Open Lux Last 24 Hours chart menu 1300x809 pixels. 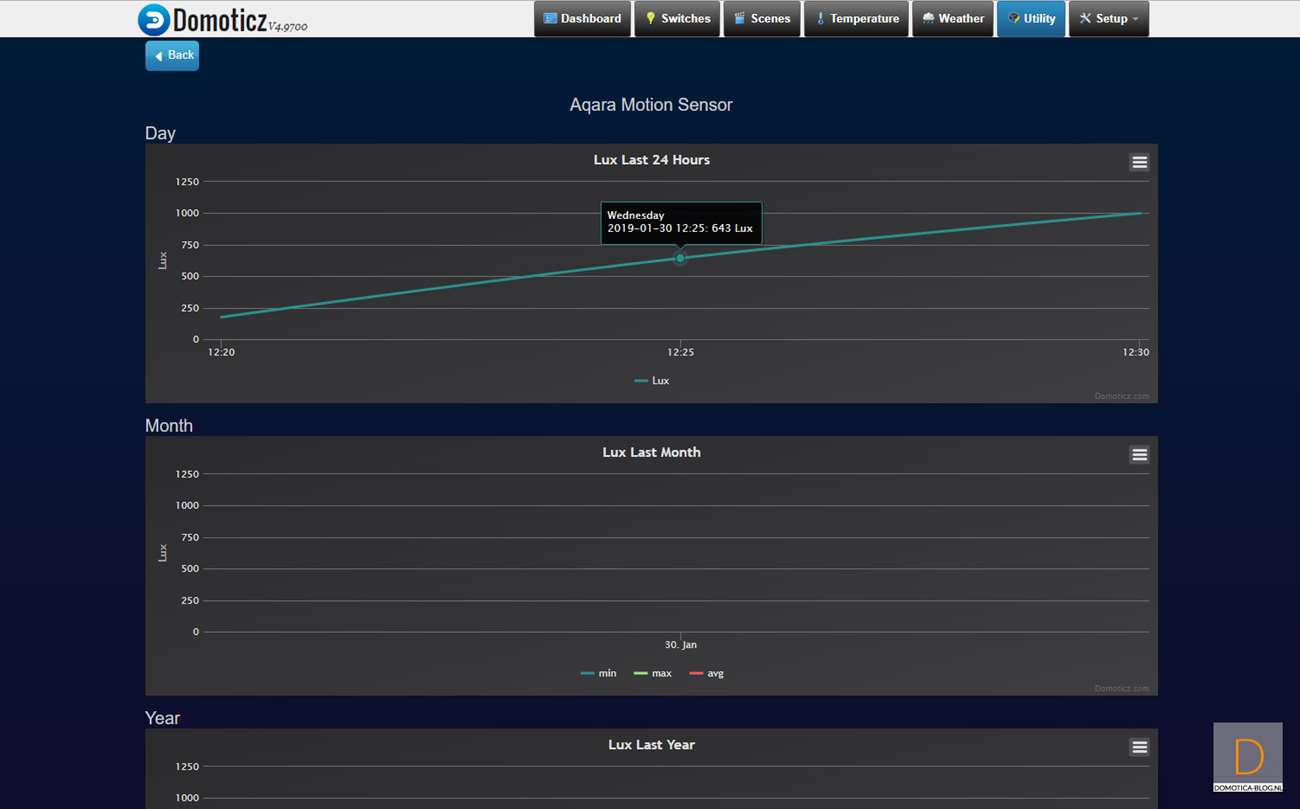1139,163
